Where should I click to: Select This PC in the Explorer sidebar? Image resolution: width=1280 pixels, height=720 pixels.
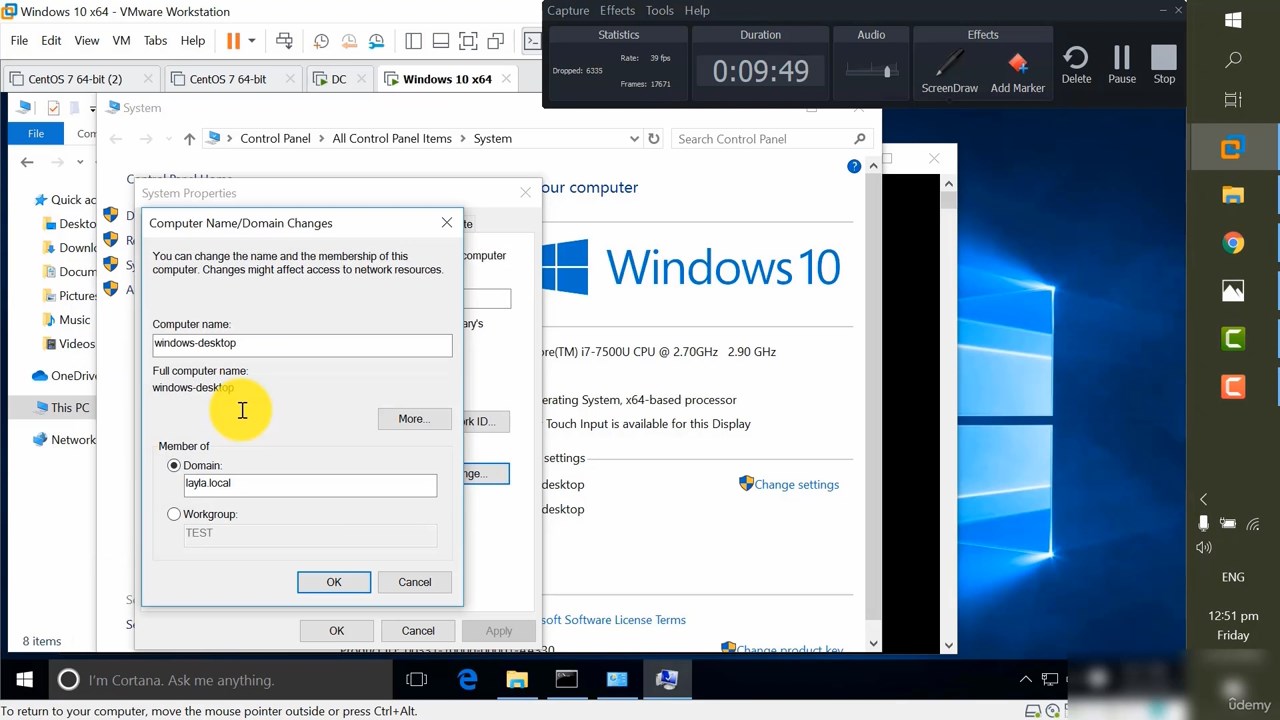pos(62,408)
